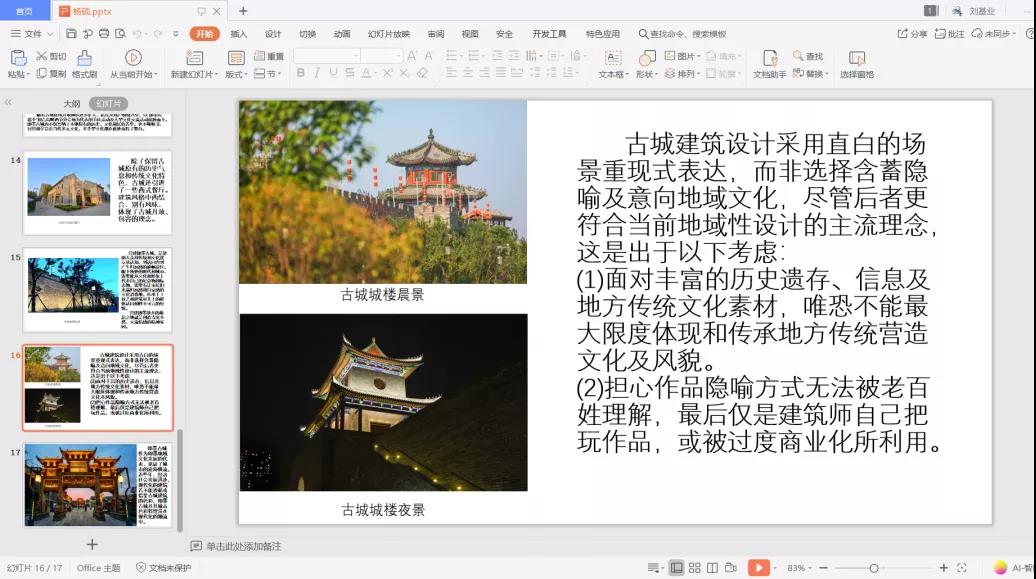Toggle normal view in status bar
The width and height of the screenshot is (1036, 579).
click(x=676, y=568)
